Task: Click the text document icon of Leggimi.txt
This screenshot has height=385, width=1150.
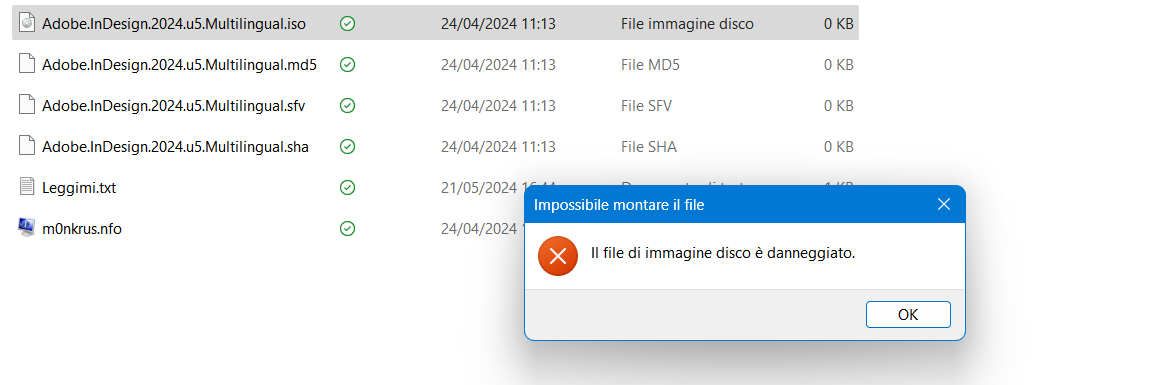Action: coord(26,187)
